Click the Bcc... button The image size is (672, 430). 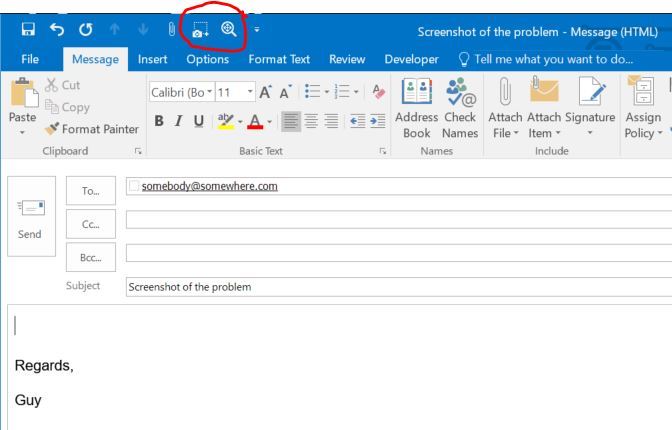coord(91,257)
